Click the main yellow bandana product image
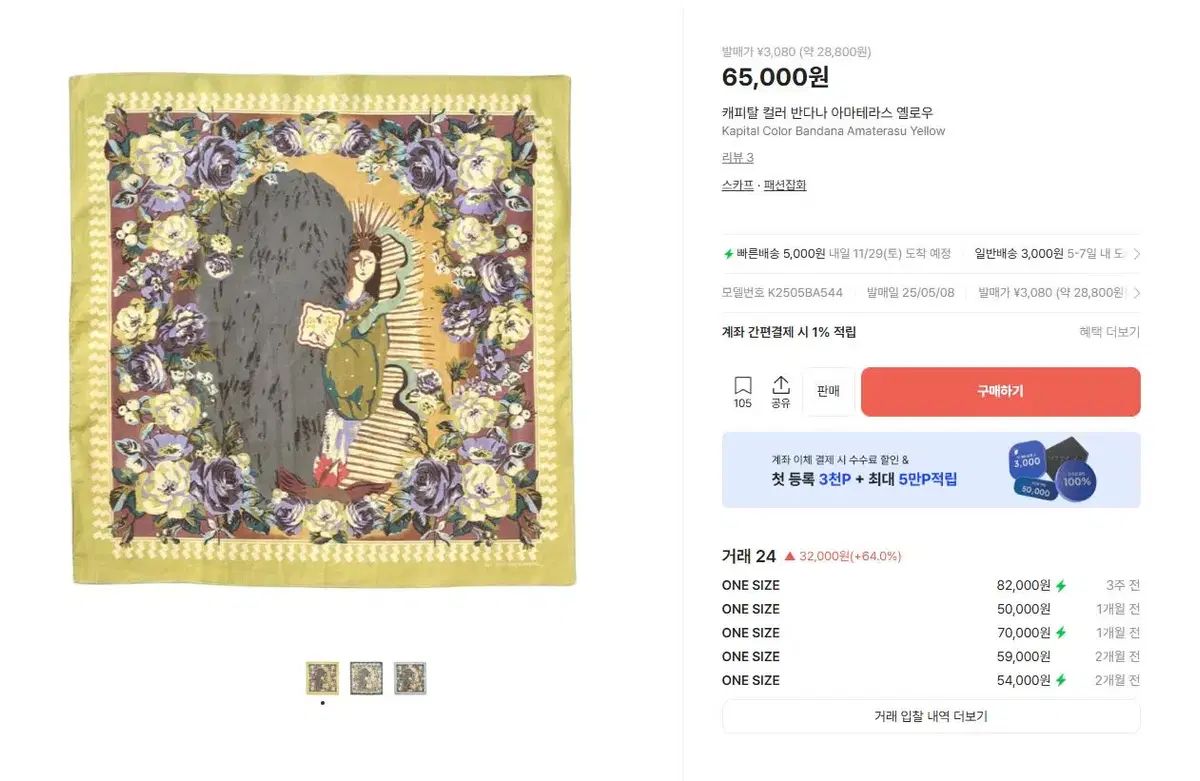 (x=322, y=330)
